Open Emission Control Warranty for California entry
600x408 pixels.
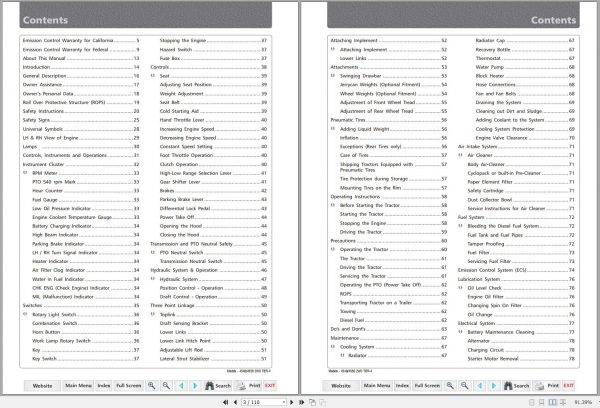tap(81, 41)
